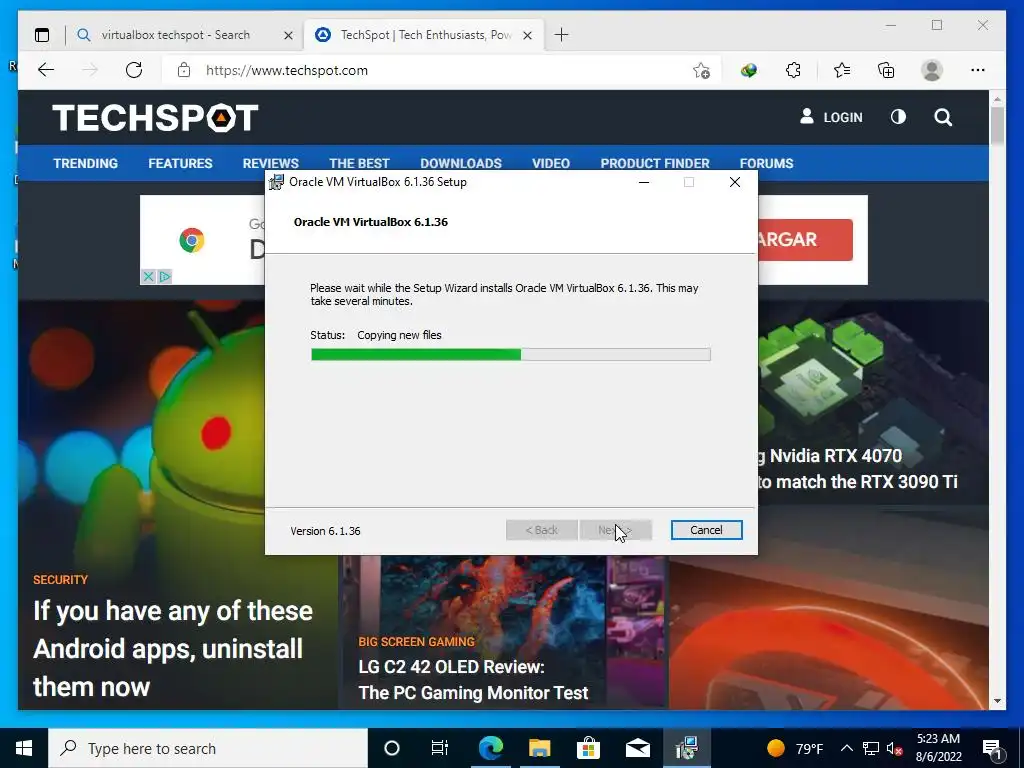Open the Nvidia RTX 4070 article headline
Screen dimensions: 1024x768
tap(857, 469)
